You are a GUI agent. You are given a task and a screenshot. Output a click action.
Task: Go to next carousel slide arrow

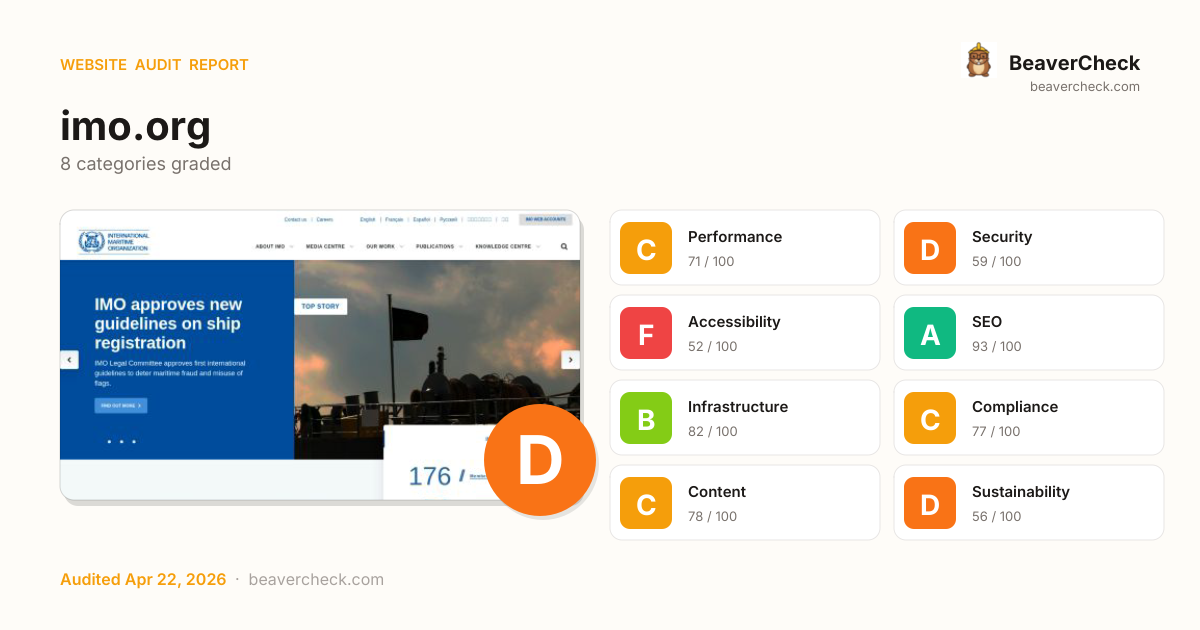570,360
